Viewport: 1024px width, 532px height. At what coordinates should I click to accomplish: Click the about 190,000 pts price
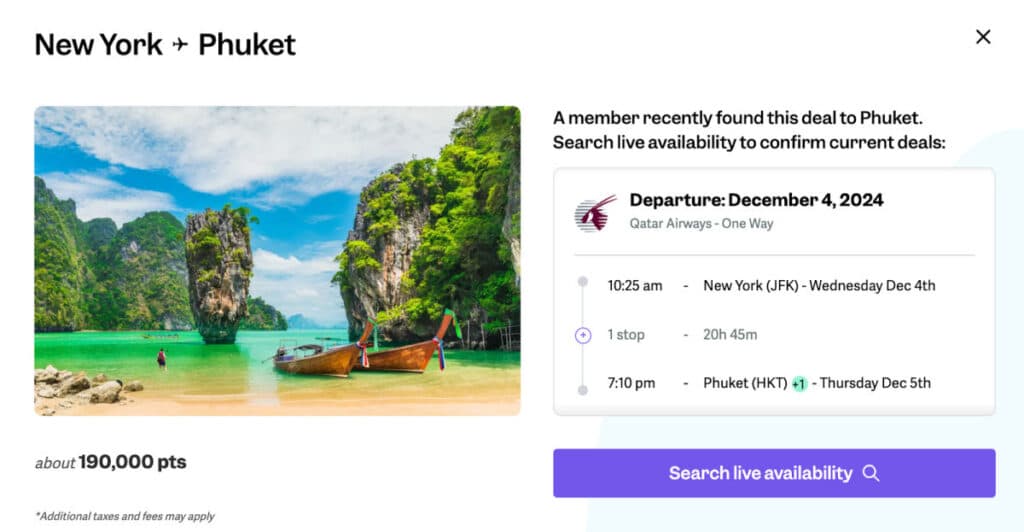(111, 462)
